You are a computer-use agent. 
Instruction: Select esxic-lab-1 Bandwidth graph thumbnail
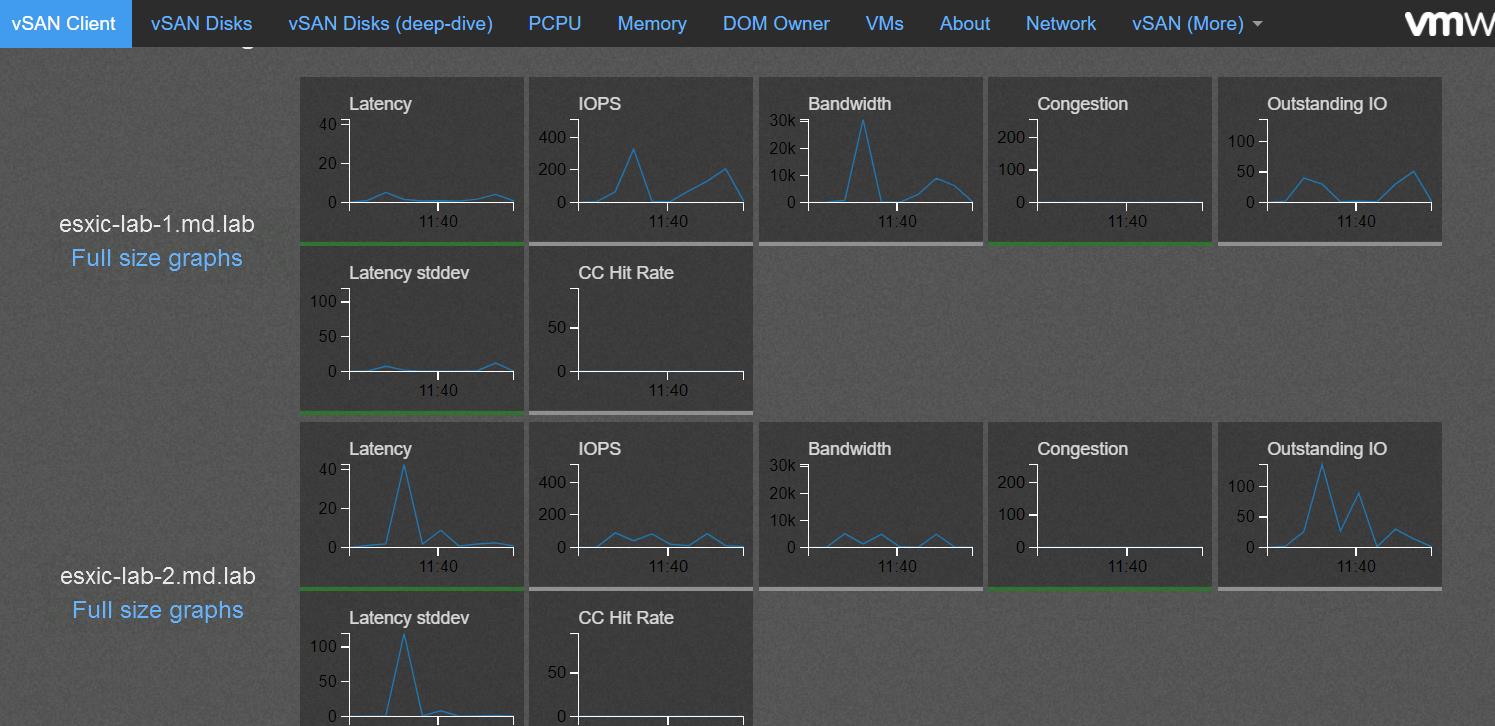(871, 160)
